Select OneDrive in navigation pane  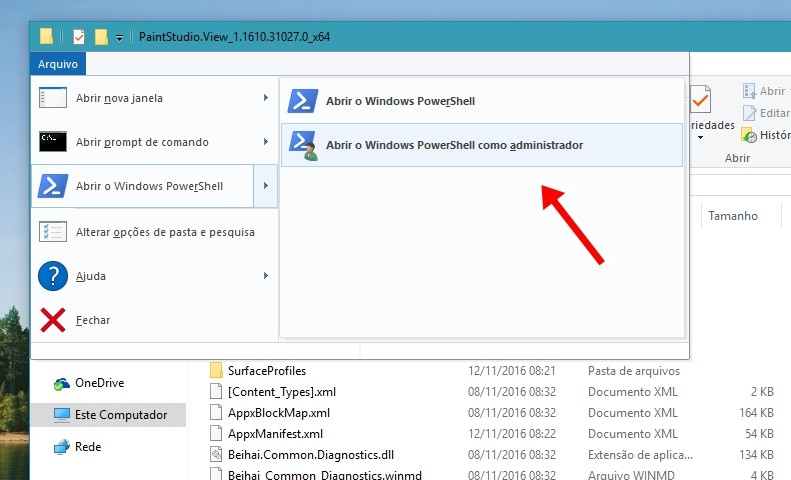pyautogui.click(x=98, y=383)
